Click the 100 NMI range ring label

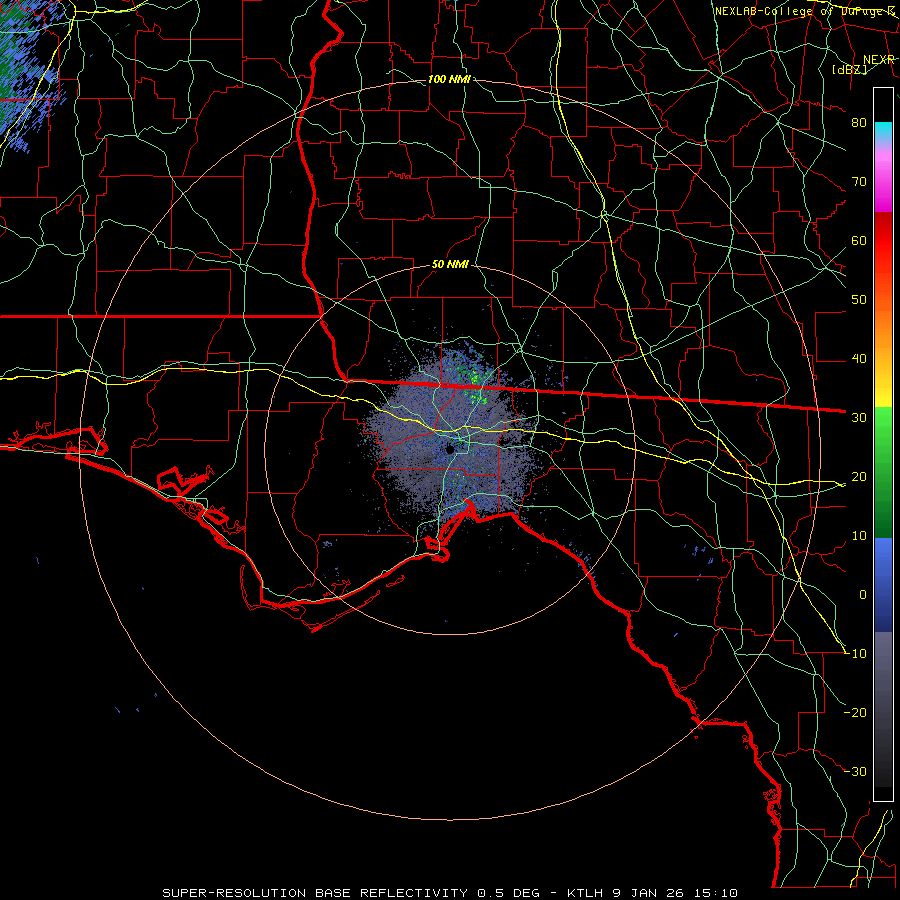pyautogui.click(x=449, y=79)
